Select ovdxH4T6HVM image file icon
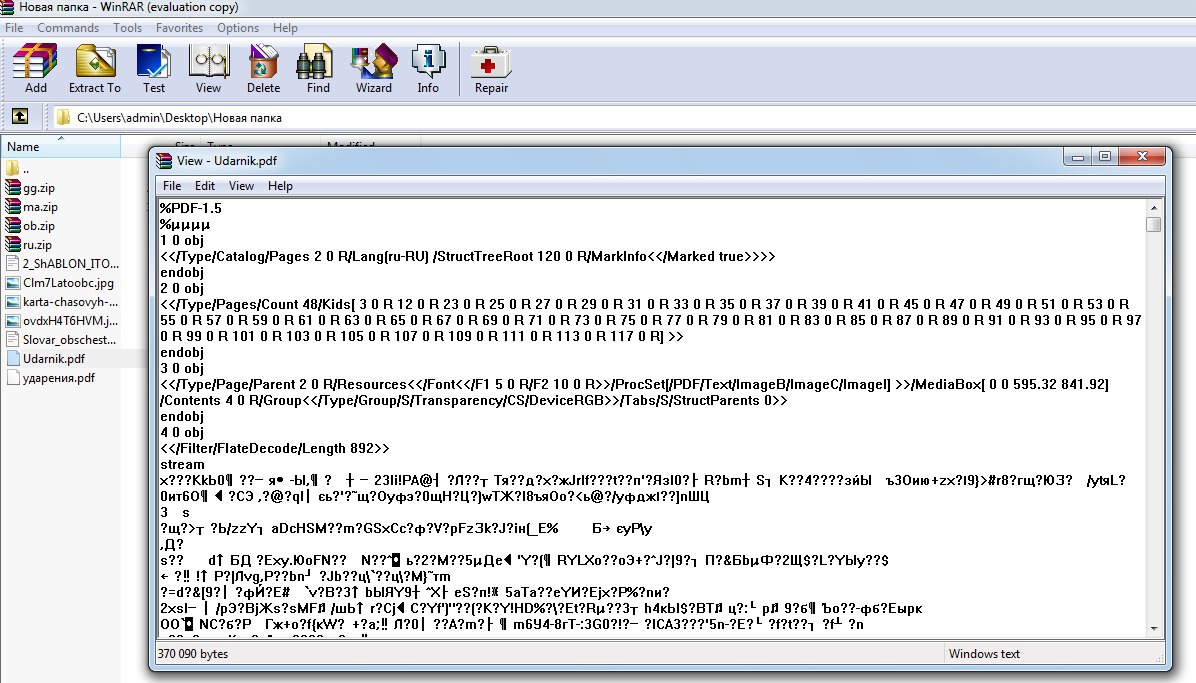1196x683 pixels. (x=12, y=321)
